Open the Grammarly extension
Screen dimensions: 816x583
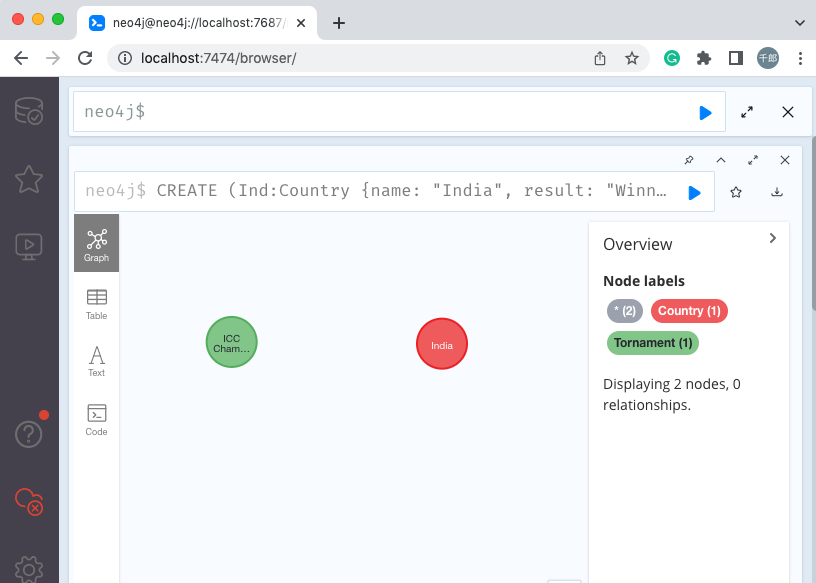pyautogui.click(x=672, y=58)
